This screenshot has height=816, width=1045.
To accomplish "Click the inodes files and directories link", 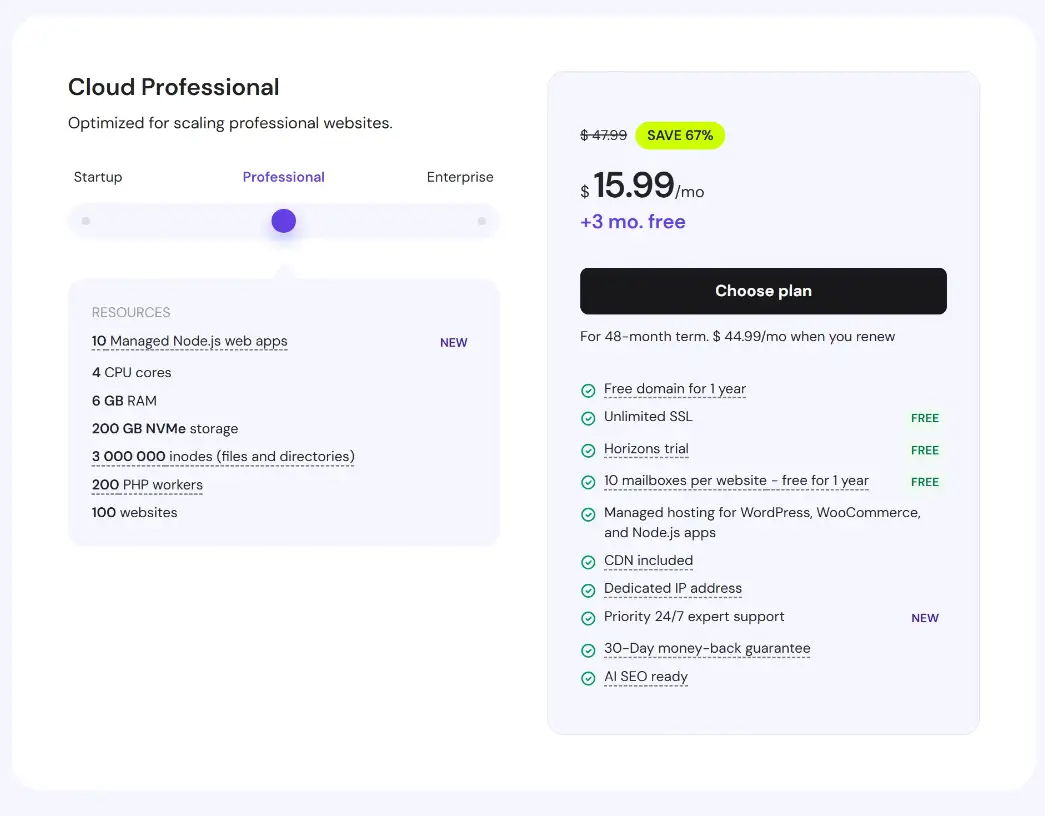I will 223,457.
